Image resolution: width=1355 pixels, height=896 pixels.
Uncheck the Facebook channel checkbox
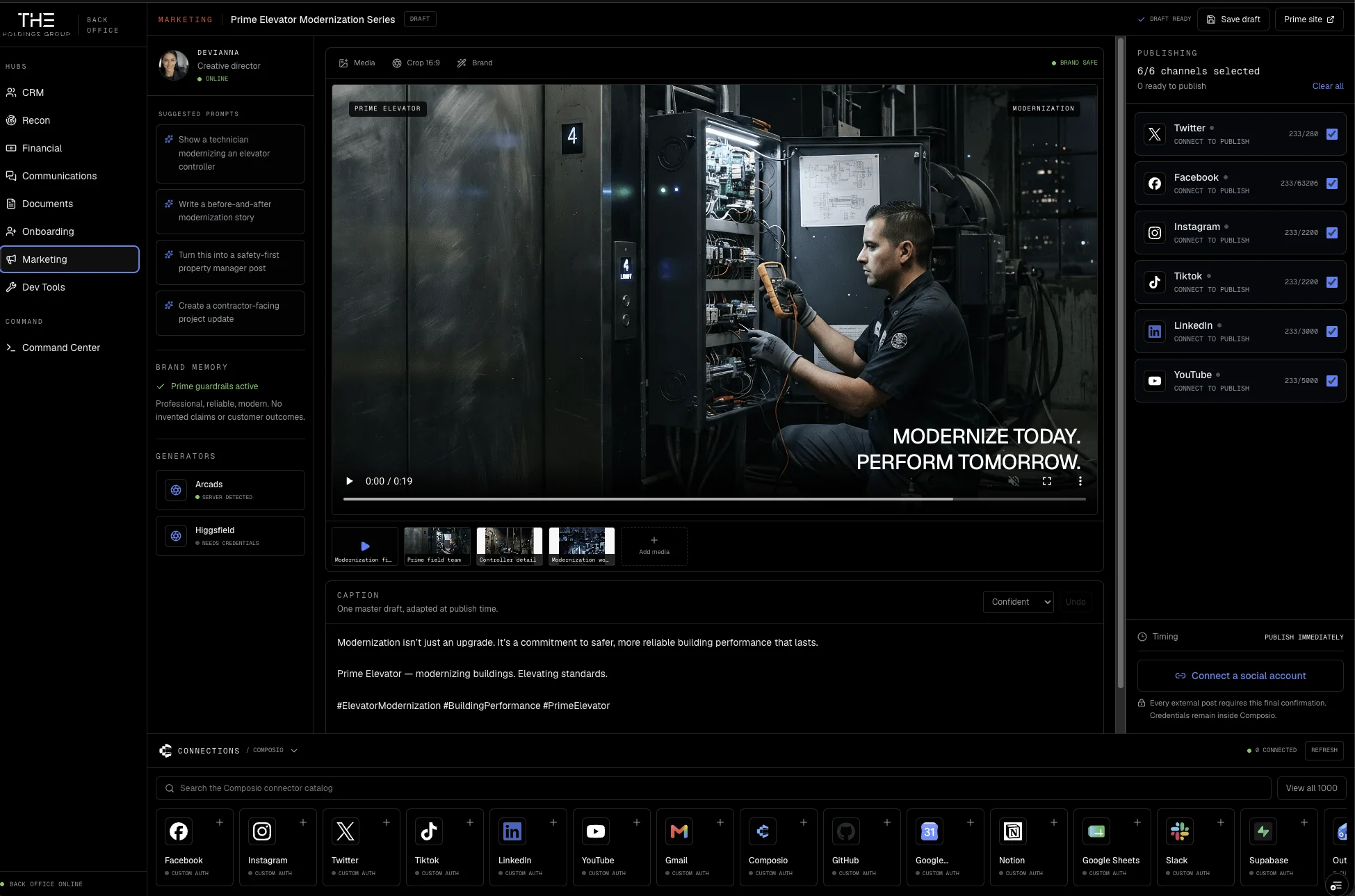tap(1332, 184)
